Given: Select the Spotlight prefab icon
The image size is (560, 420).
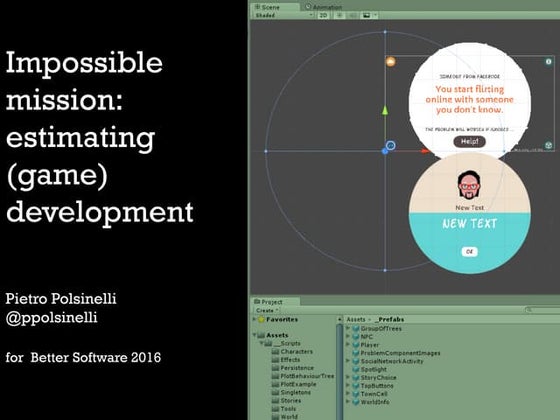Looking at the screenshot, I should (356, 369).
